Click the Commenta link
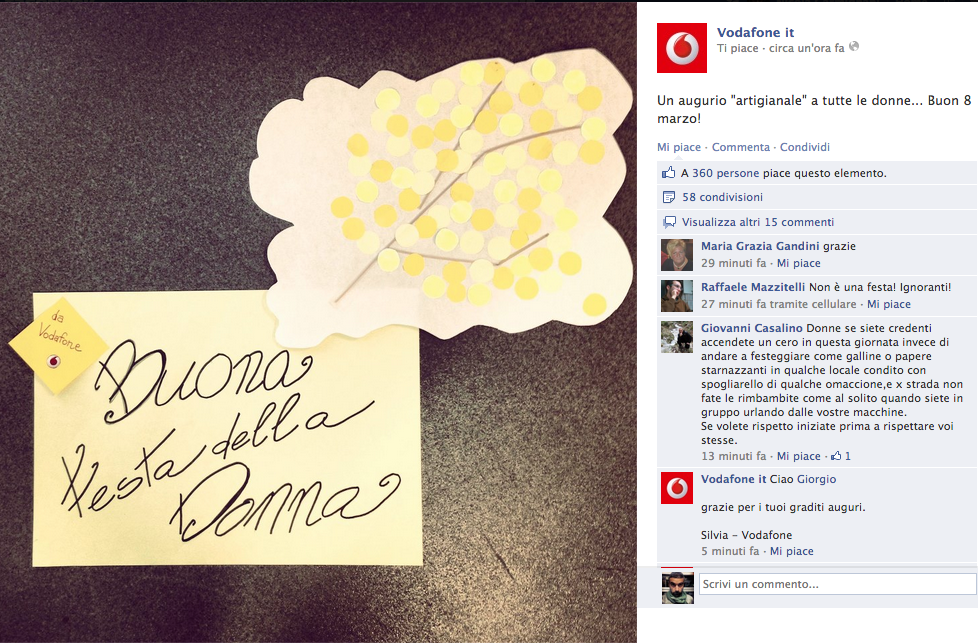978x643 pixels. pos(741,147)
